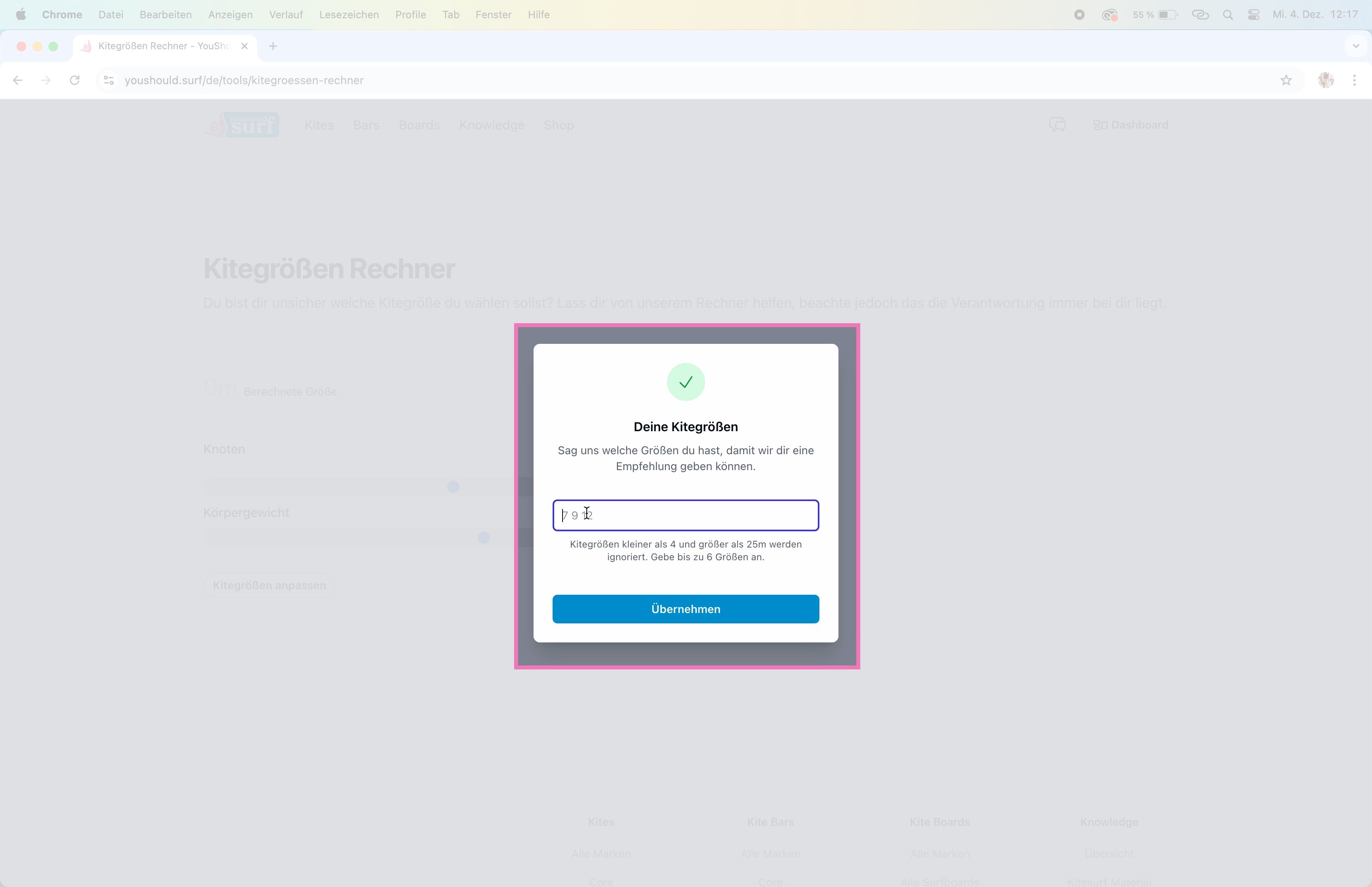Image resolution: width=1372 pixels, height=887 pixels.
Task: Open the Anzeigen menu
Action: click(x=230, y=14)
